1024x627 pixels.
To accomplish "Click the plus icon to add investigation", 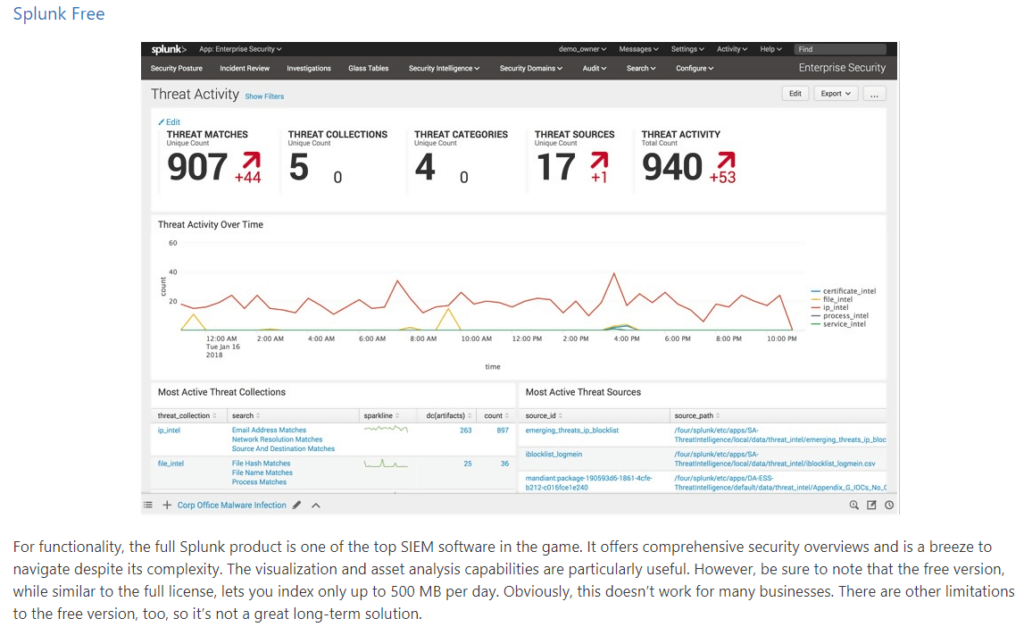I will click(x=167, y=505).
